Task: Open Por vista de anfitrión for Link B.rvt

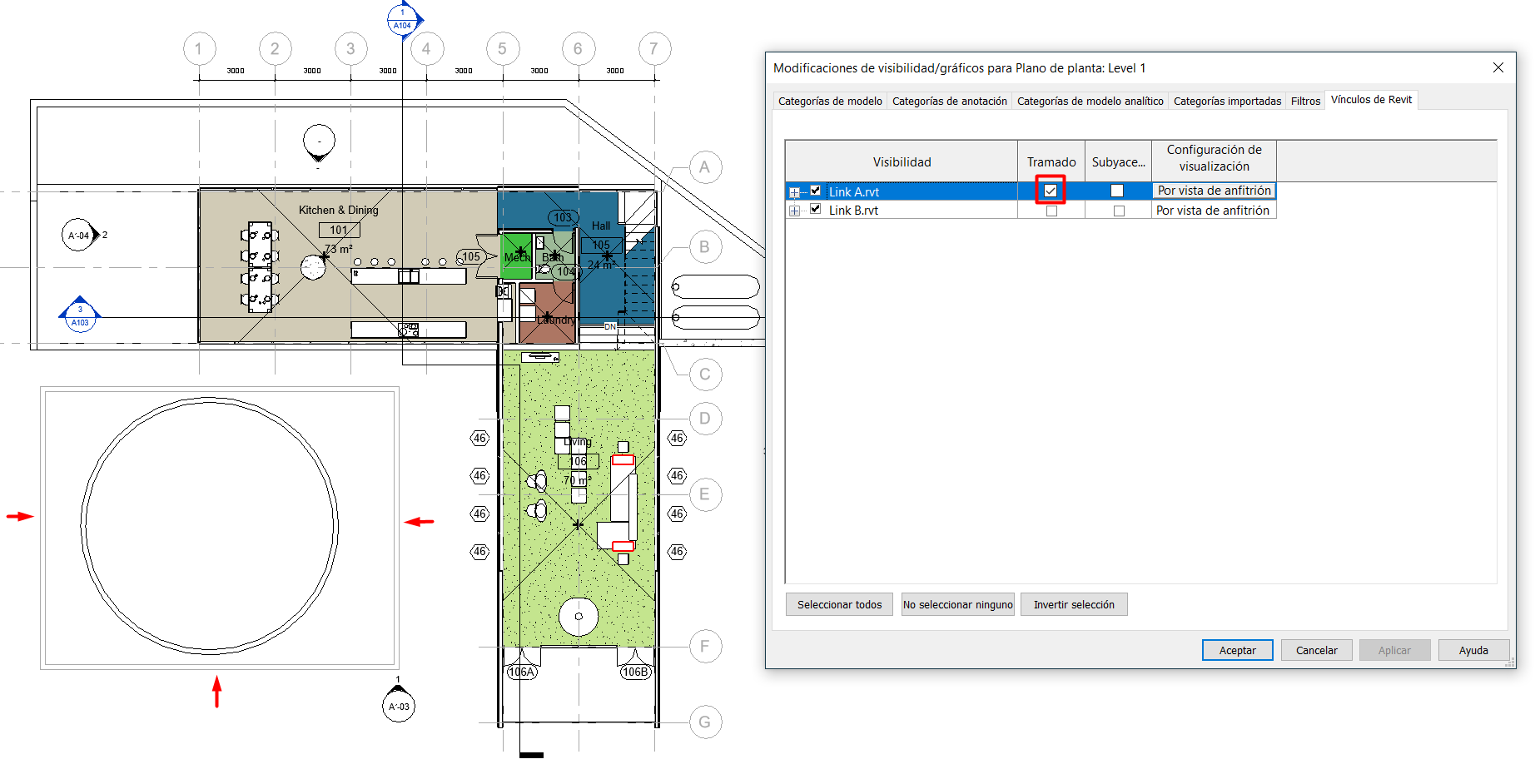Action: pyautogui.click(x=1214, y=211)
